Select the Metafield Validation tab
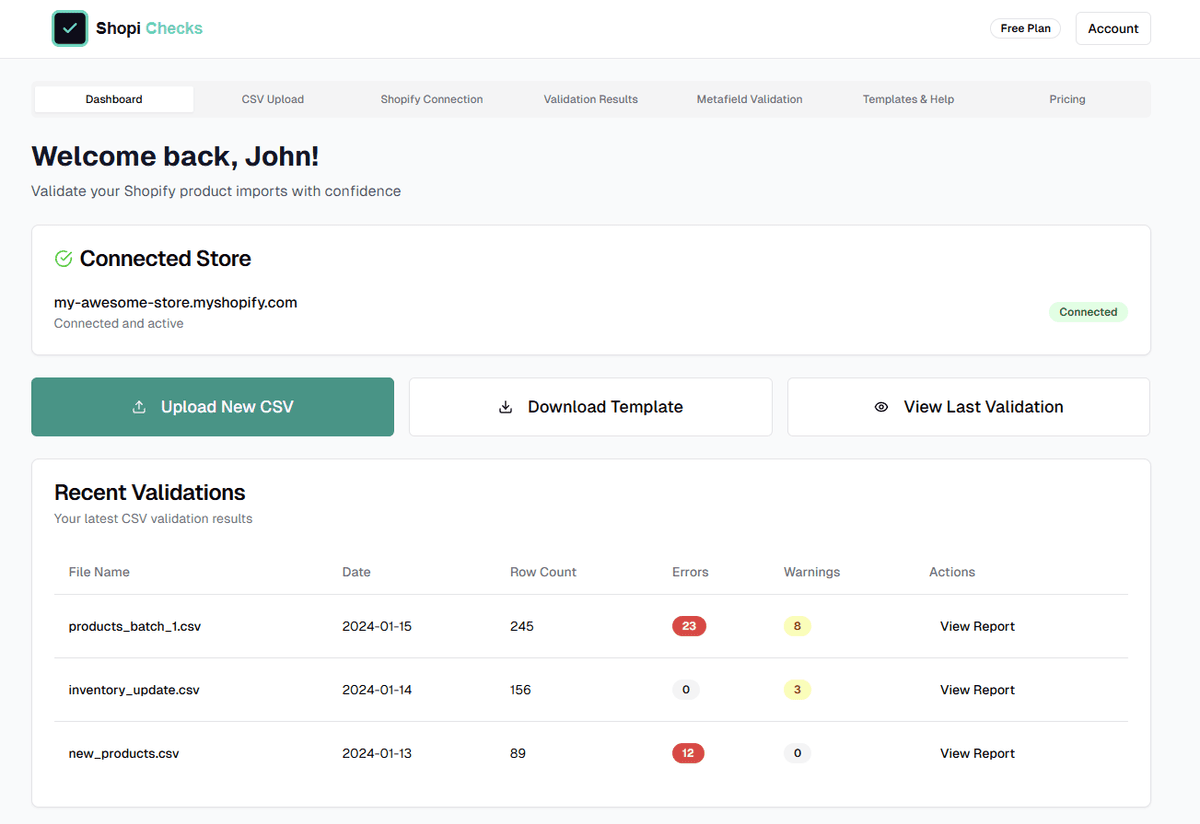Viewport: 1200px width, 824px height. click(x=749, y=99)
